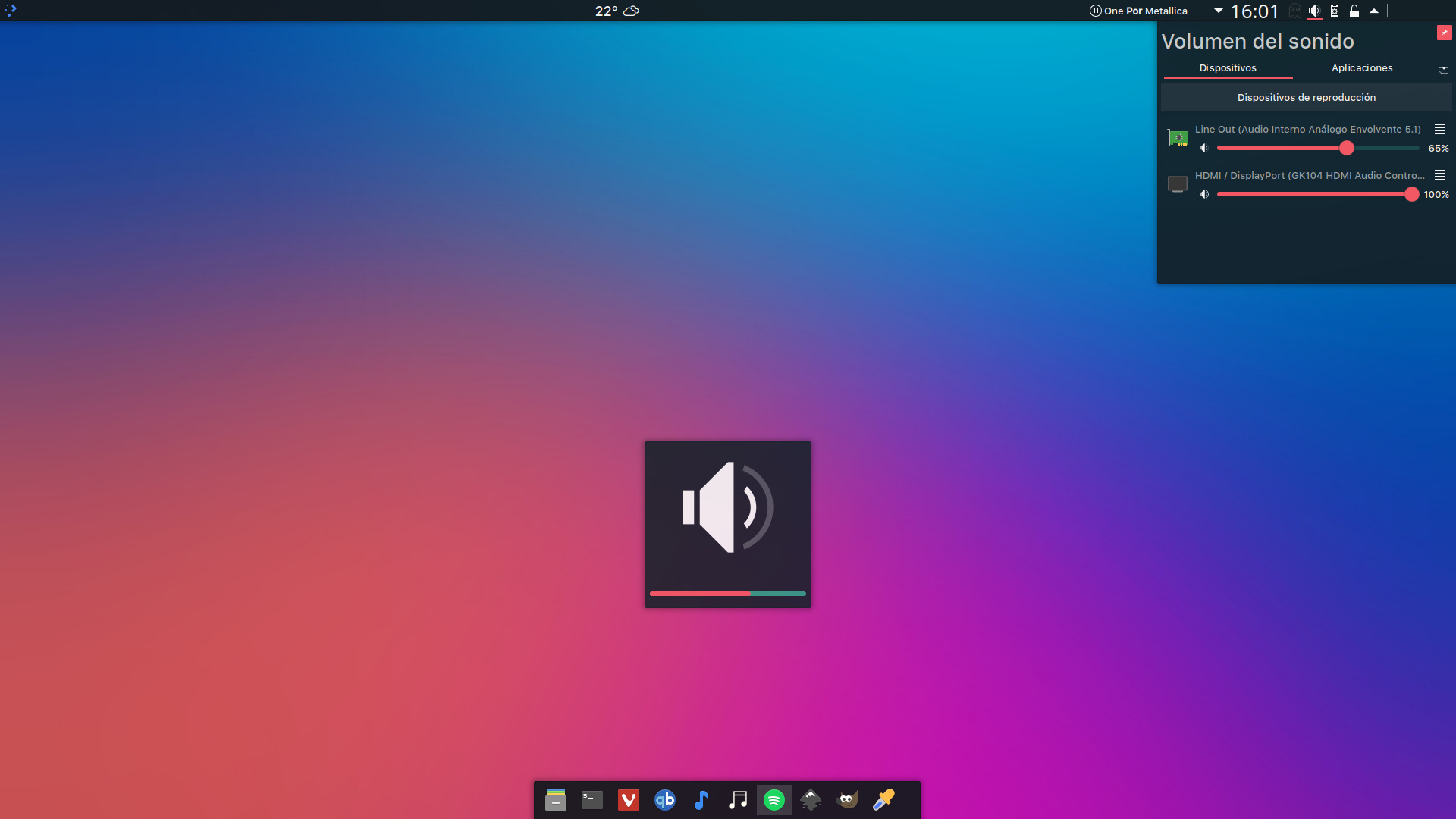Adjust the HDMI / DisplayPort volume slider
This screenshot has height=819, width=1456.
pos(1317,194)
